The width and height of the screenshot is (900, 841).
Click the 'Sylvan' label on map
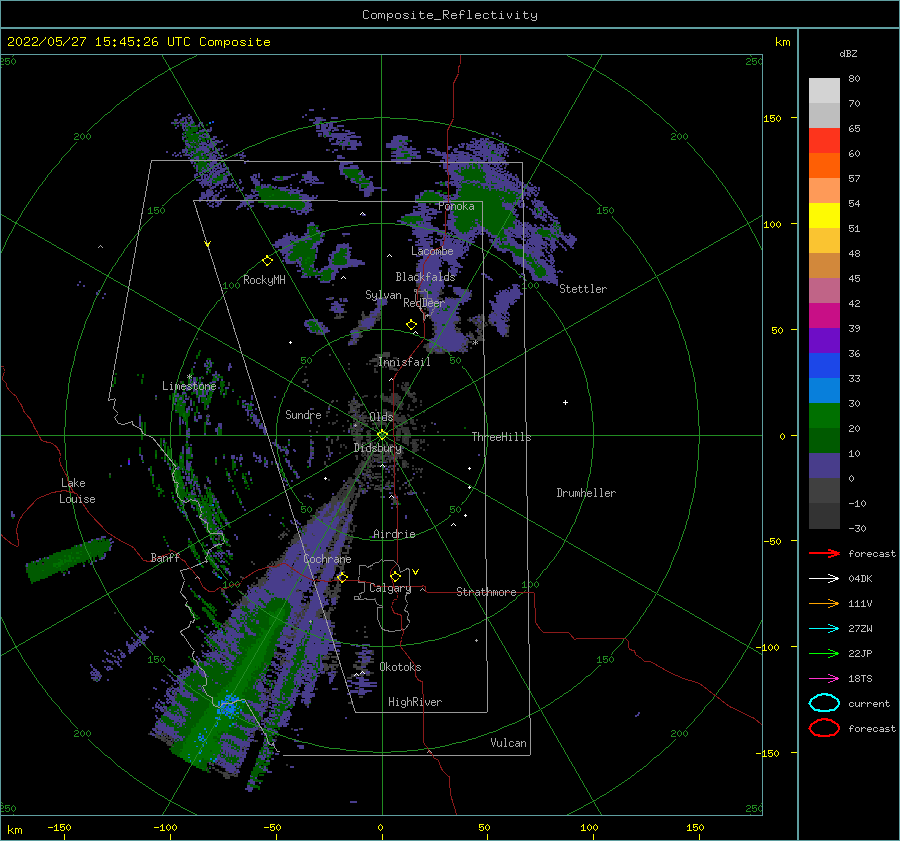383,295
